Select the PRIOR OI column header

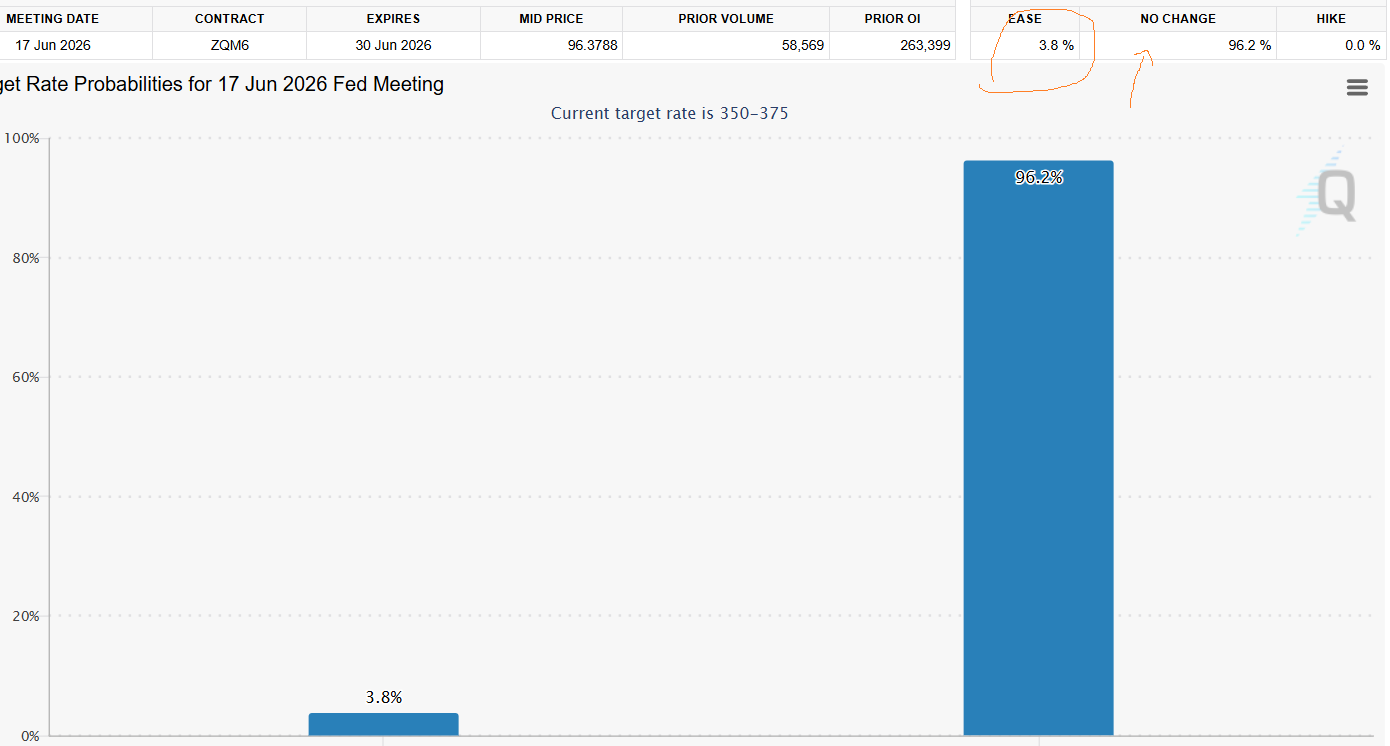click(893, 19)
